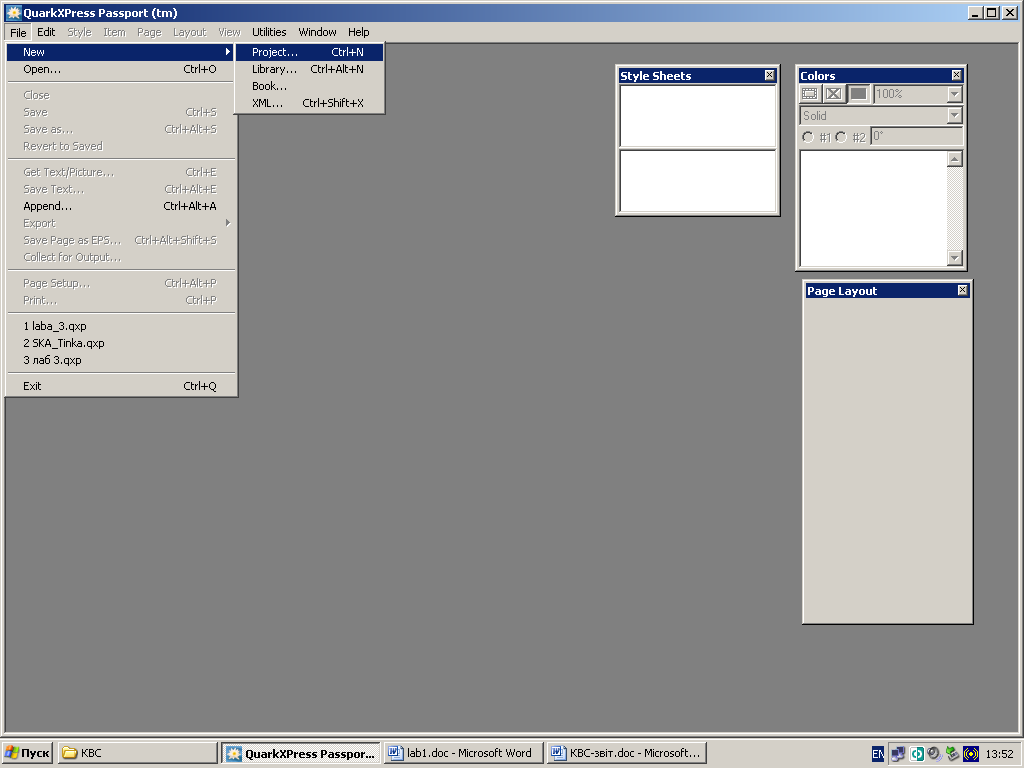Open the Utilities menu
This screenshot has width=1024, height=768.
269,32
